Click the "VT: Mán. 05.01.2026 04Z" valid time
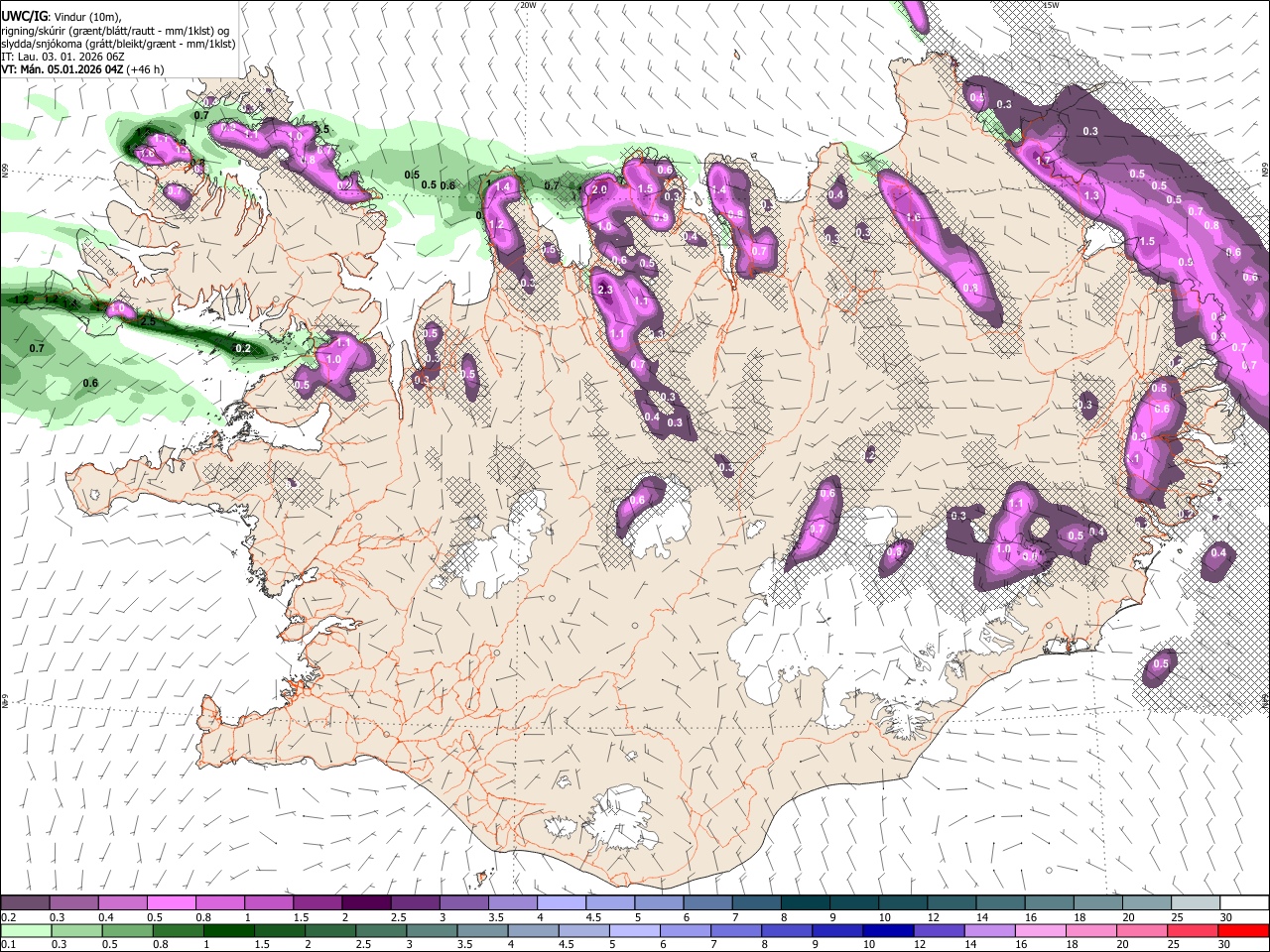Viewport: 1270px width, 952px height. click(62, 69)
